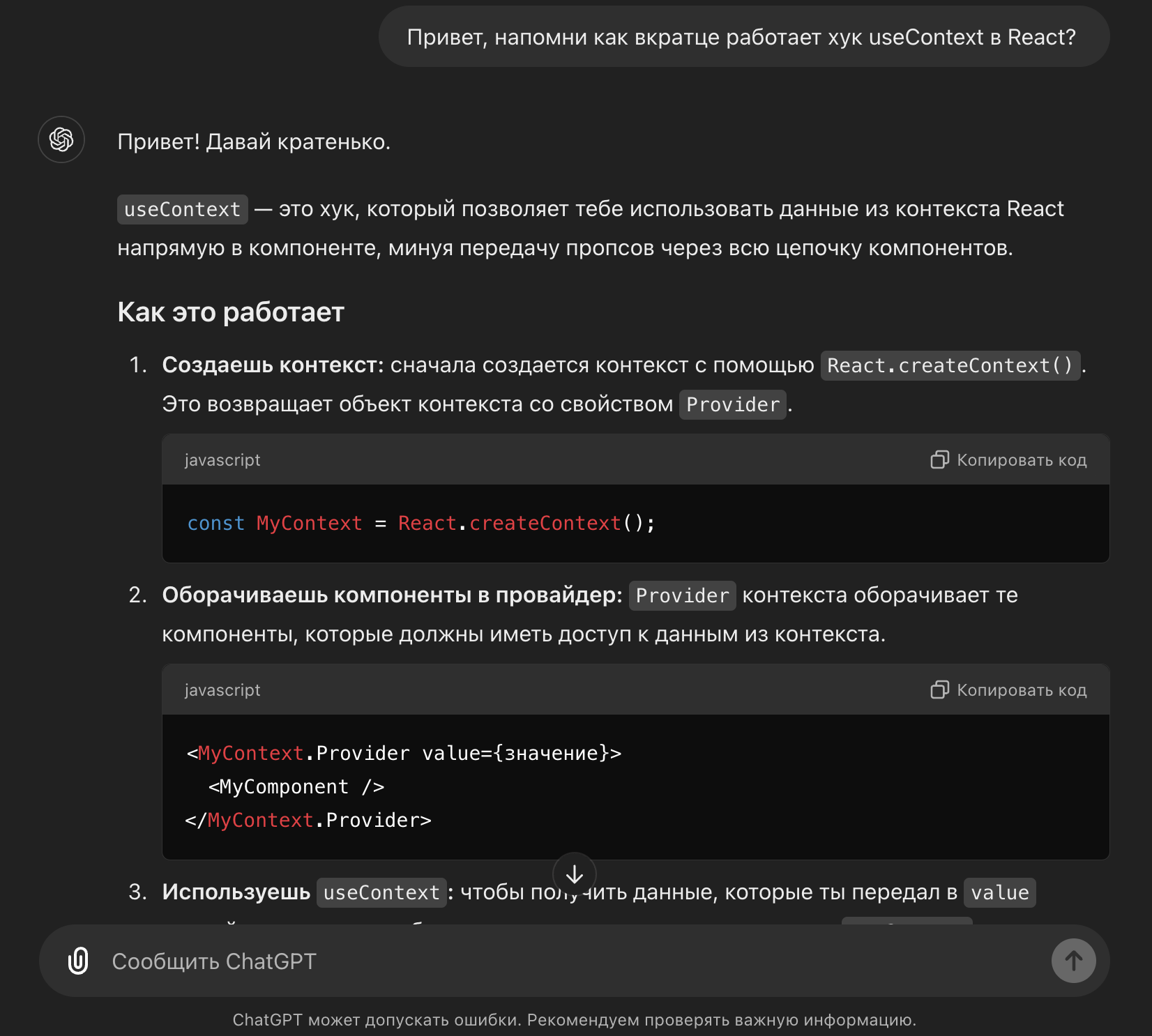Image resolution: width=1152 pixels, height=1036 pixels.
Task: Click the copy icon on second code block
Action: tap(940, 690)
